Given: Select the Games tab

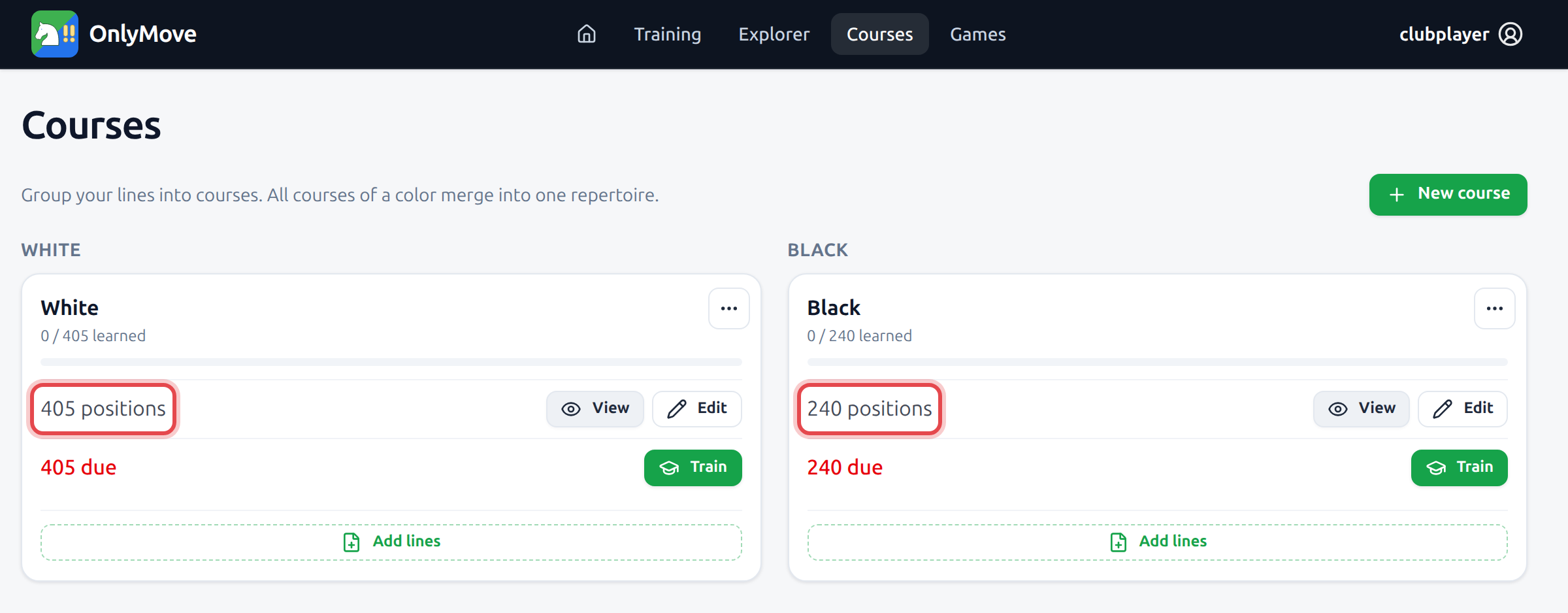Looking at the screenshot, I should [978, 34].
